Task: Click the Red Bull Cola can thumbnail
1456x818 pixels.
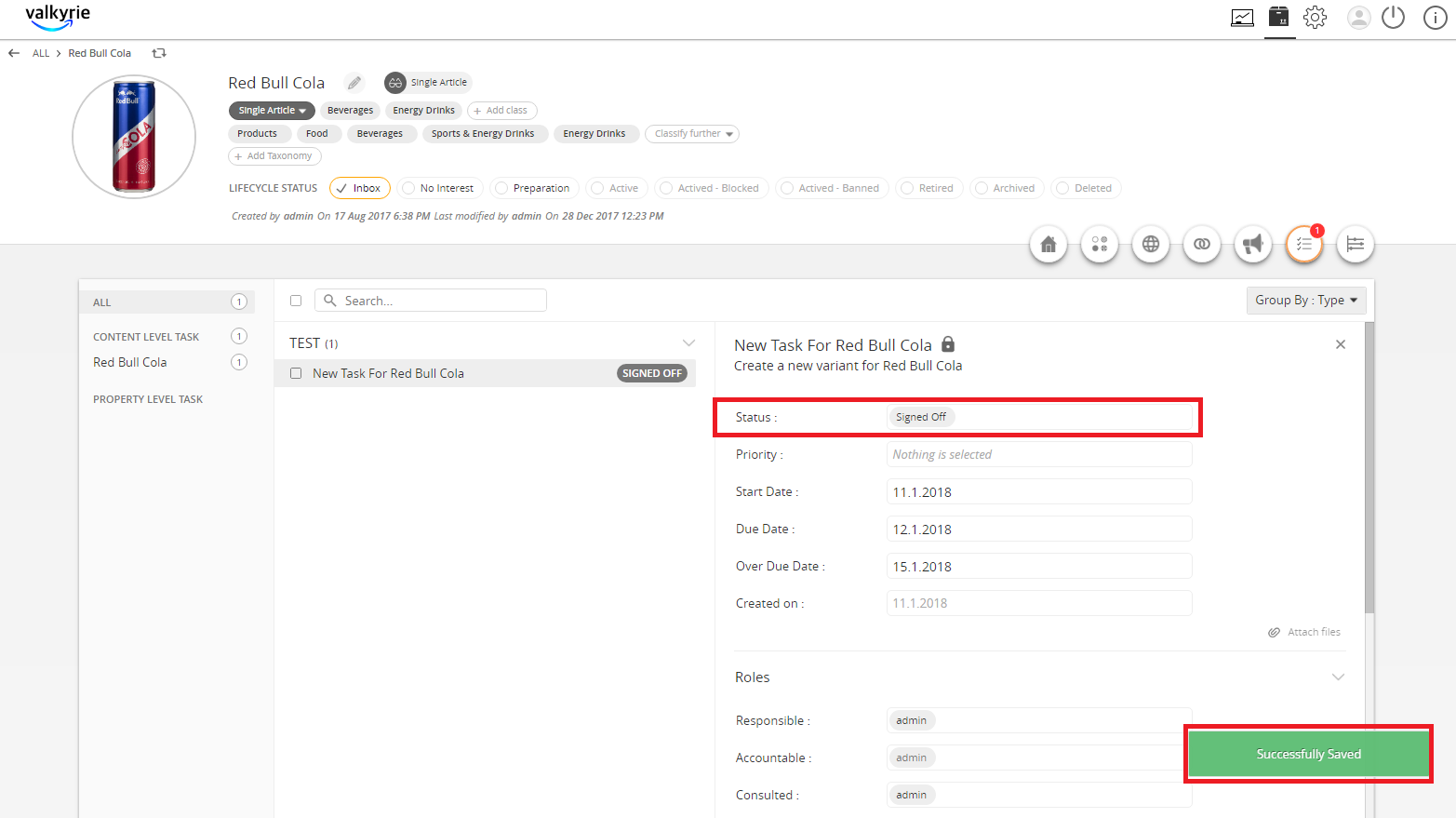Action: pos(134,137)
